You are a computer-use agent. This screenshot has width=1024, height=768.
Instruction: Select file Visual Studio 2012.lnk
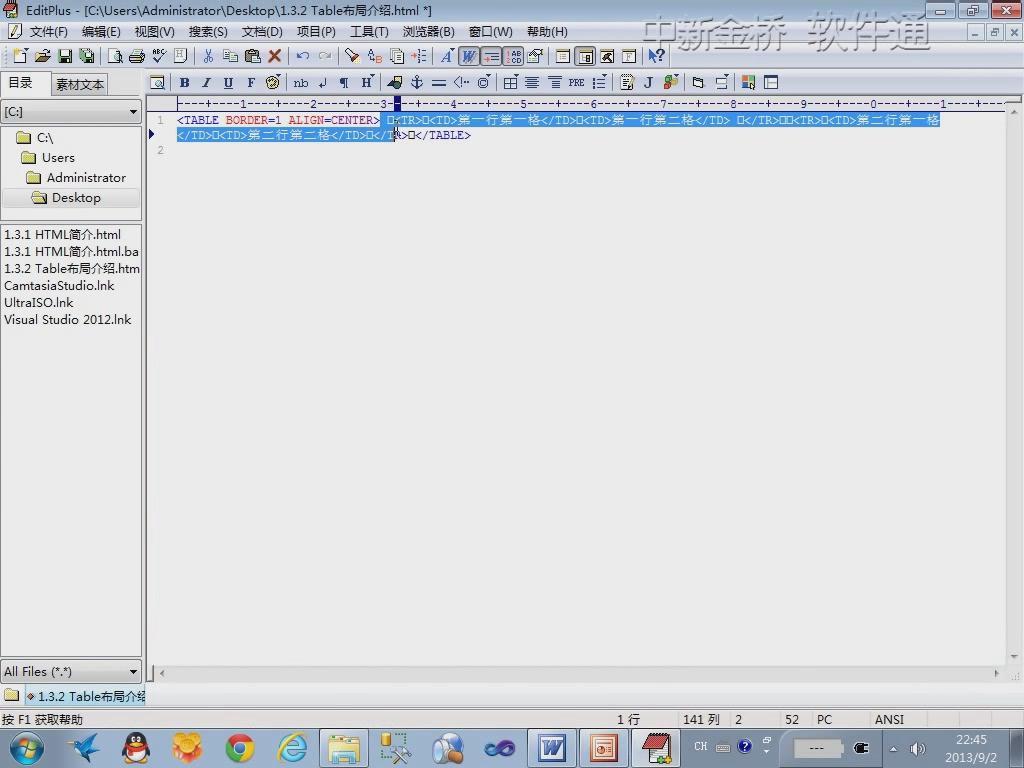coord(68,319)
